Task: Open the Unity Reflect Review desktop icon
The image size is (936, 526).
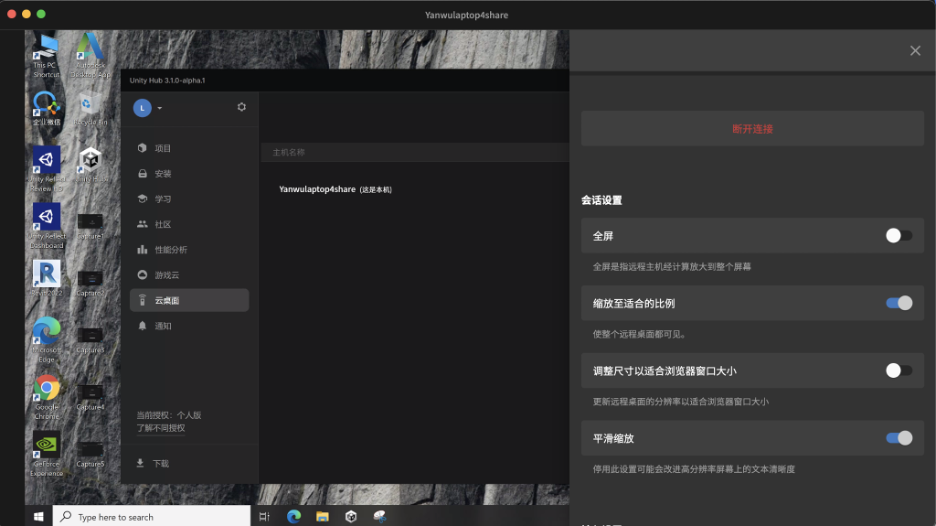Action: pos(46,168)
